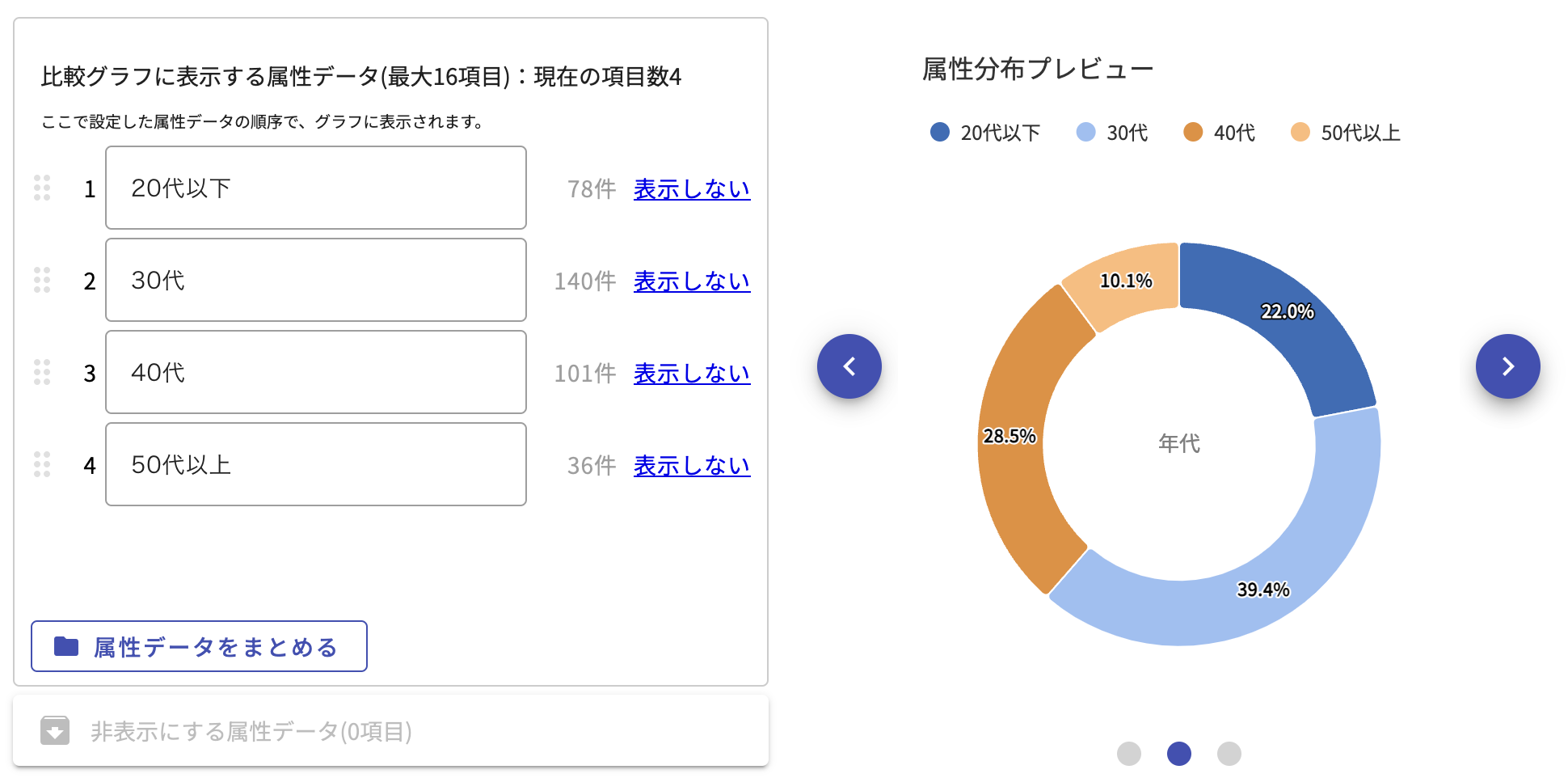Click the archive icon in hidden attributes panel
Viewport: 1568px width, 778px height.
click(x=55, y=731)
